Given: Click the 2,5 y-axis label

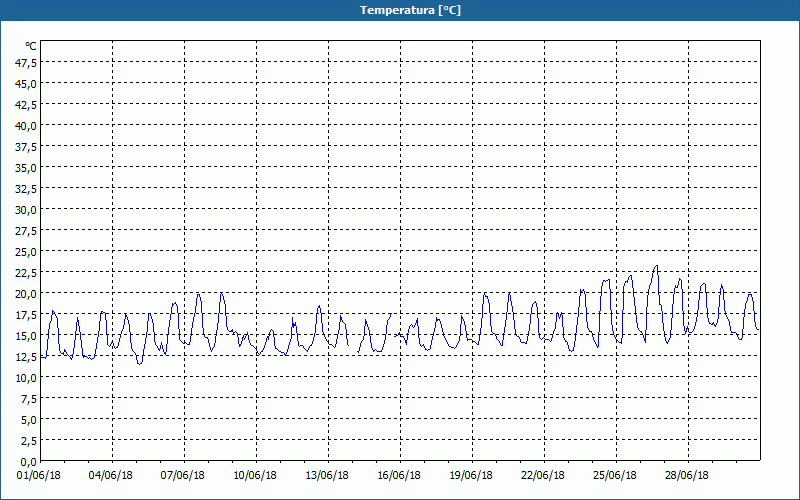Looking at the screenshot, I should click(x=28, y=441).
